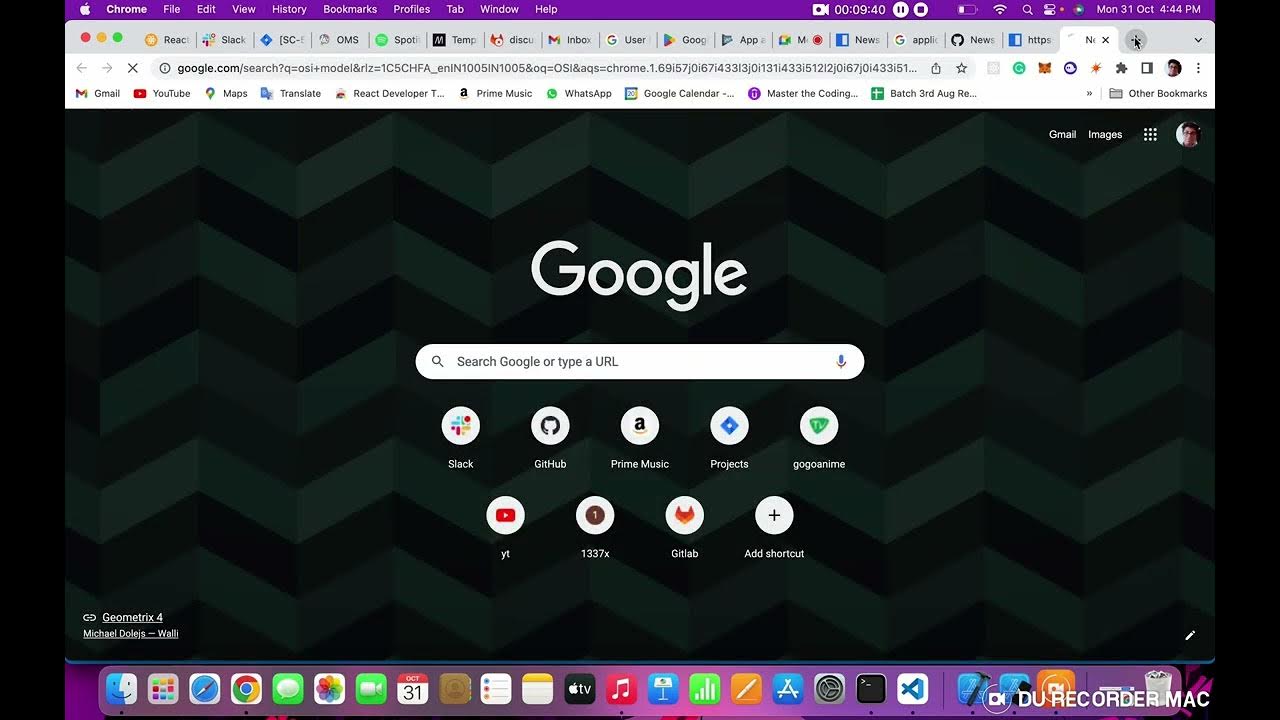Launch Terminal from the dock
The image size is (1280, 720).
[871, 689]
